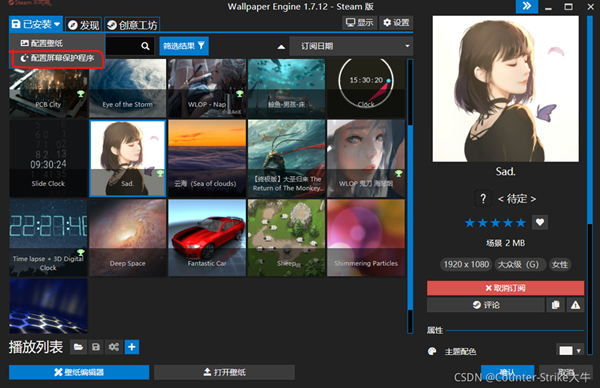Open the 壁纸编辑器 wallpaper editor button

pyautogui.click(x=79, y=372)
